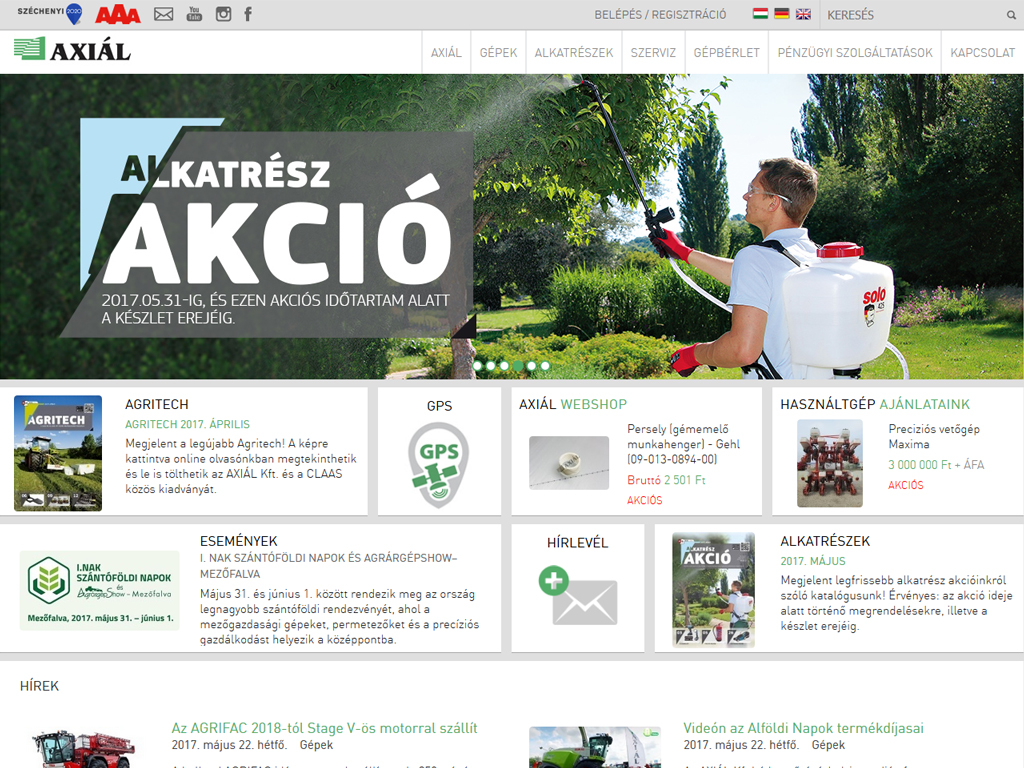This screenshot has width=1024, height=768.
Task: Click the HÍREK section heading
Action: [39, 686]
